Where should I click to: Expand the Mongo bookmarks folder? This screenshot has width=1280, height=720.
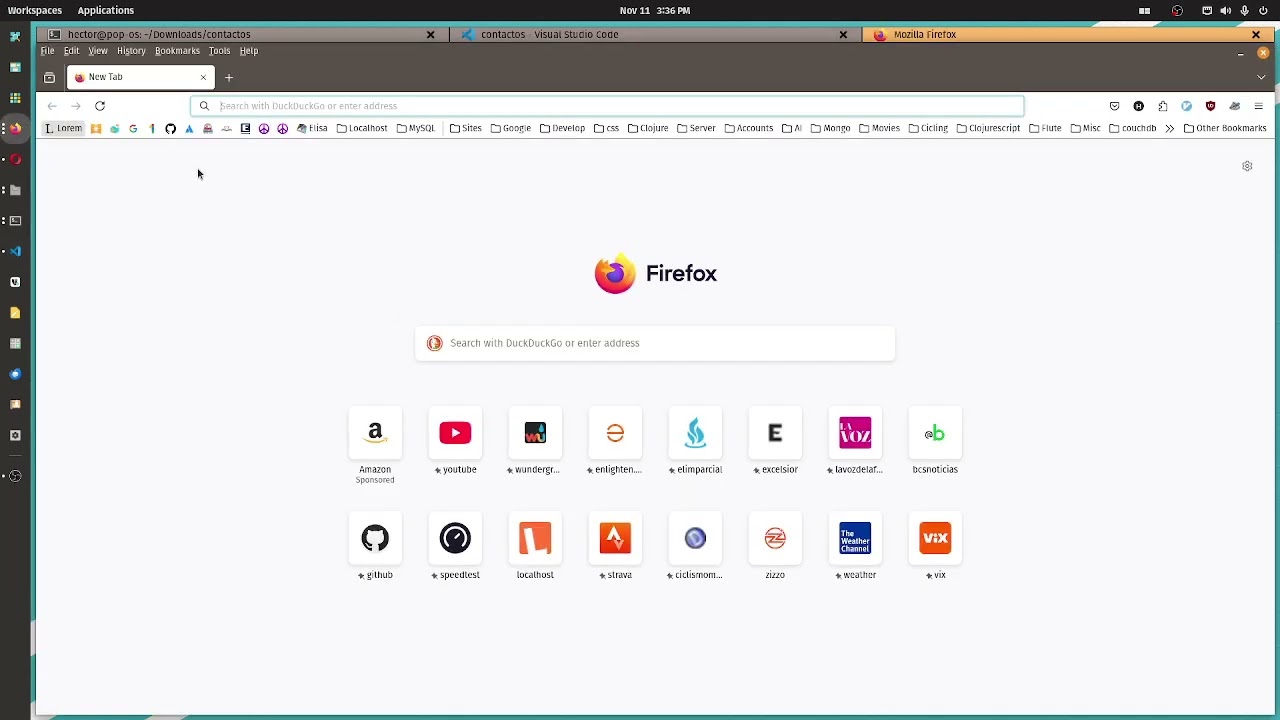pyautogui.click(x=831, y=128)
